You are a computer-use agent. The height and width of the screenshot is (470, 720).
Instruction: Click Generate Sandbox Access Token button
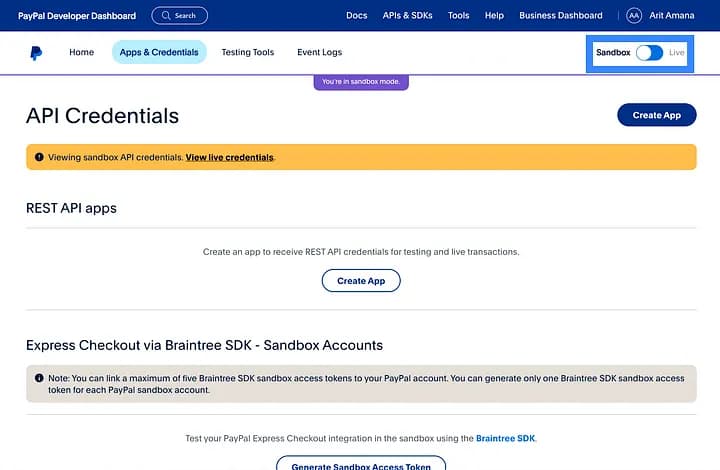[361, 465]
